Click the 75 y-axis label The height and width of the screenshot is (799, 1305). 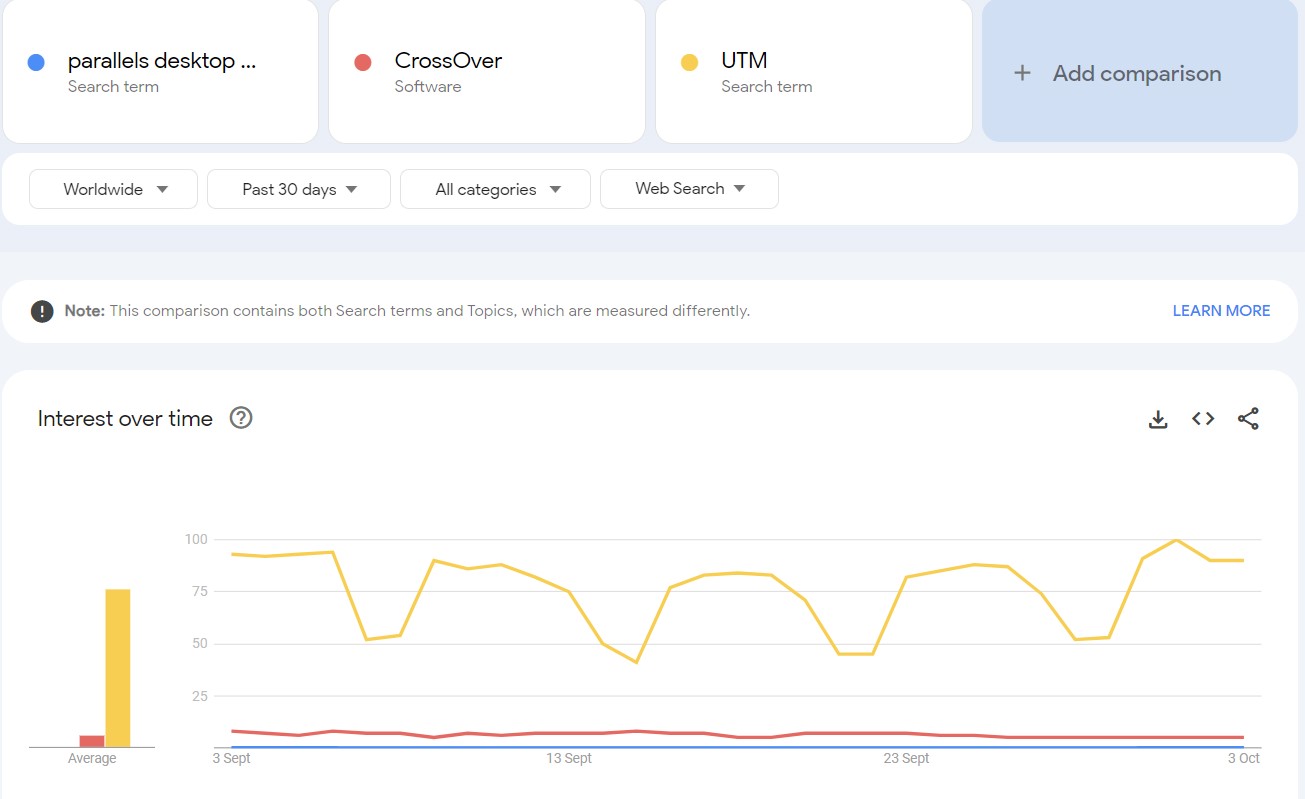pyautogui.click(x=199, y=592)
